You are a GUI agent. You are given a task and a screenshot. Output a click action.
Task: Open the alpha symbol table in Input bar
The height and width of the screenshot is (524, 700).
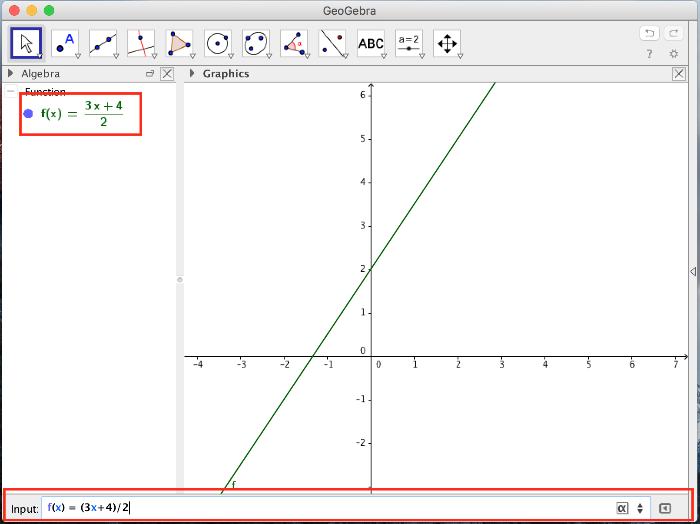pyautogui.click(x=622, y=508)
